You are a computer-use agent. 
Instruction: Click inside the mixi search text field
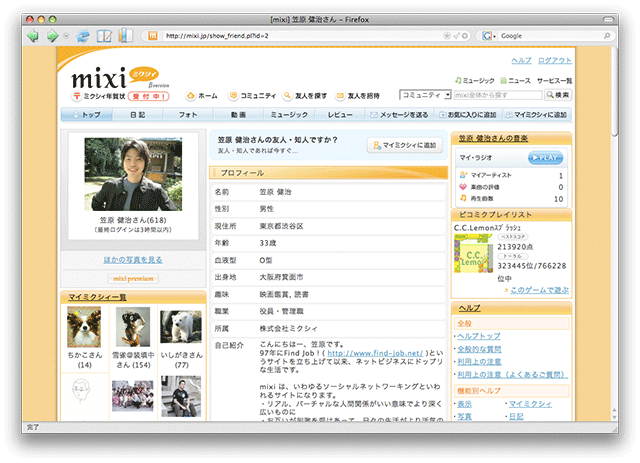coord(496,95)
